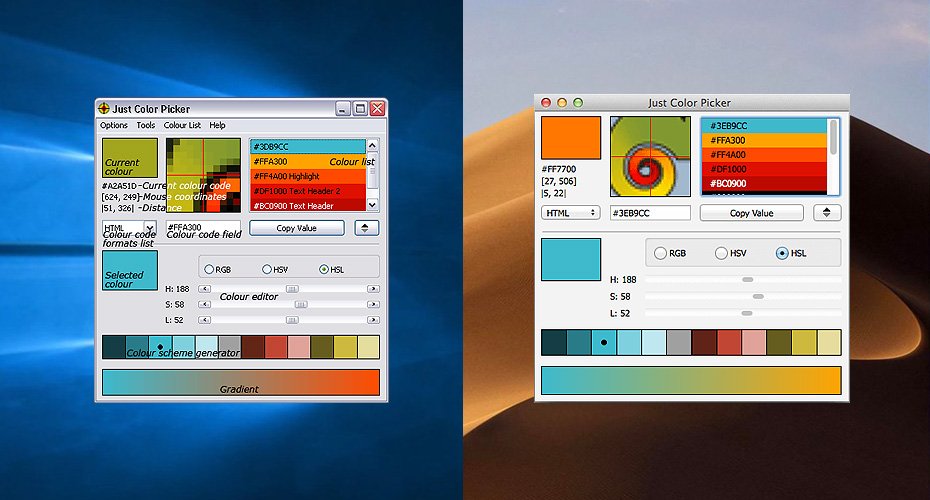Select the HSV radio button in Mac window
This screenshot has width=930, height=500.
click(721, 253)
